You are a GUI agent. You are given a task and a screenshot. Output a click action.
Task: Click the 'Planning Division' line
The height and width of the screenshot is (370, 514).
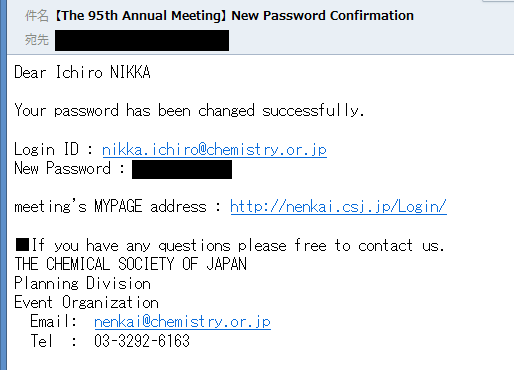(x=82, y=283)
